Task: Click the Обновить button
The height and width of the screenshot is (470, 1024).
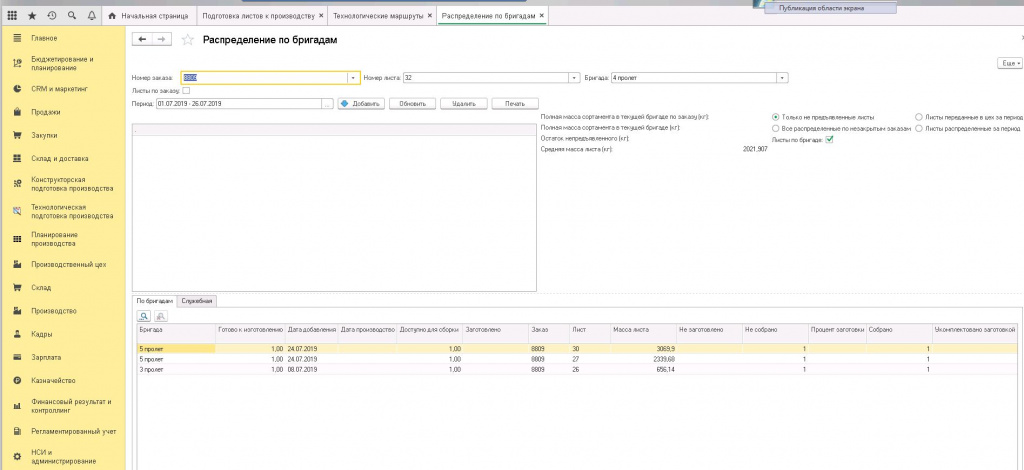Action: click(x=413, y=104)
